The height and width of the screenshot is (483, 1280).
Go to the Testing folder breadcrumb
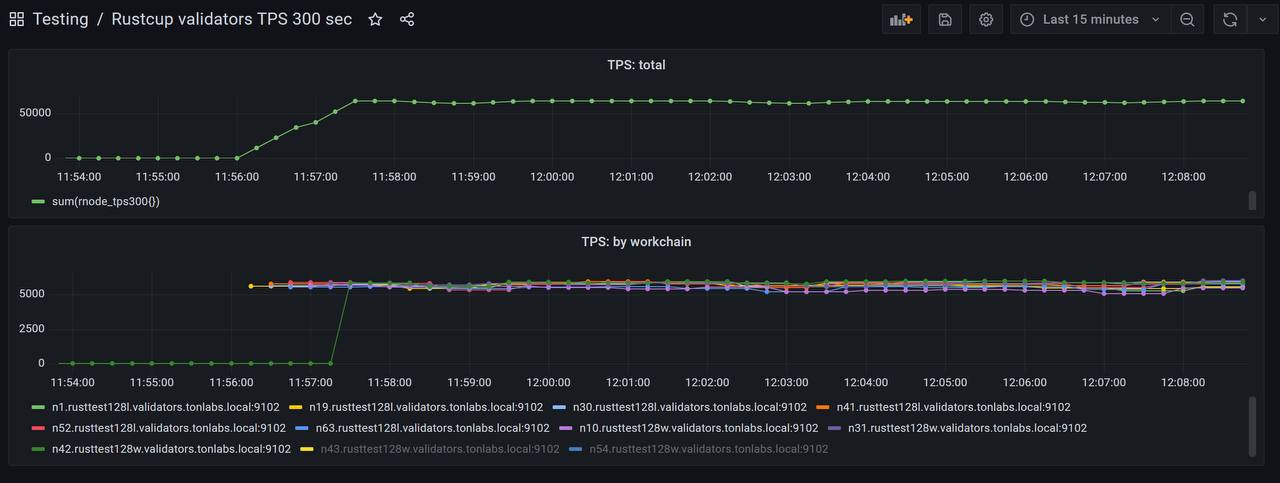pyautogui.click(x=60, y=19)
